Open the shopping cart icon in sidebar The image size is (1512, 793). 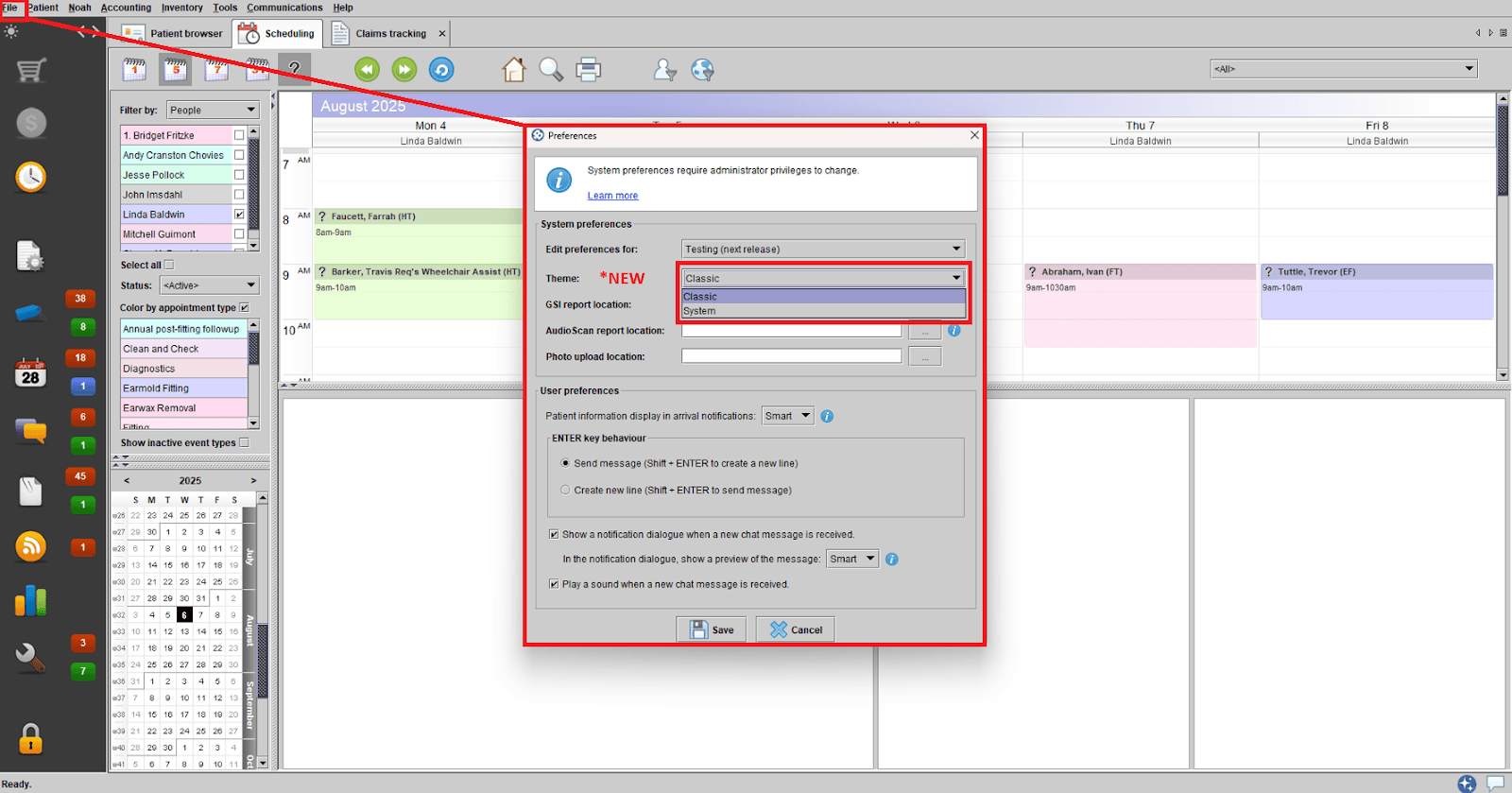tap(30, 70)
